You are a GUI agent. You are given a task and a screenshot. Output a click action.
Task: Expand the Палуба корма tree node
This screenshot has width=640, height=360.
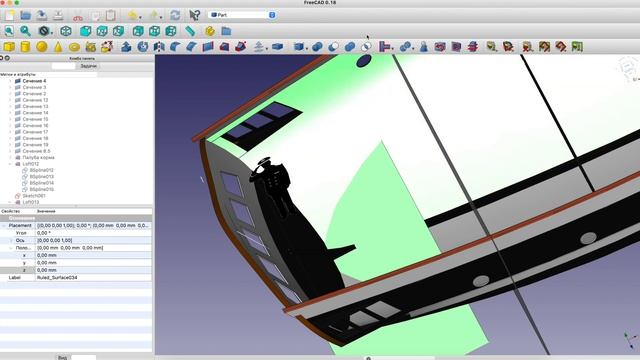10,157
